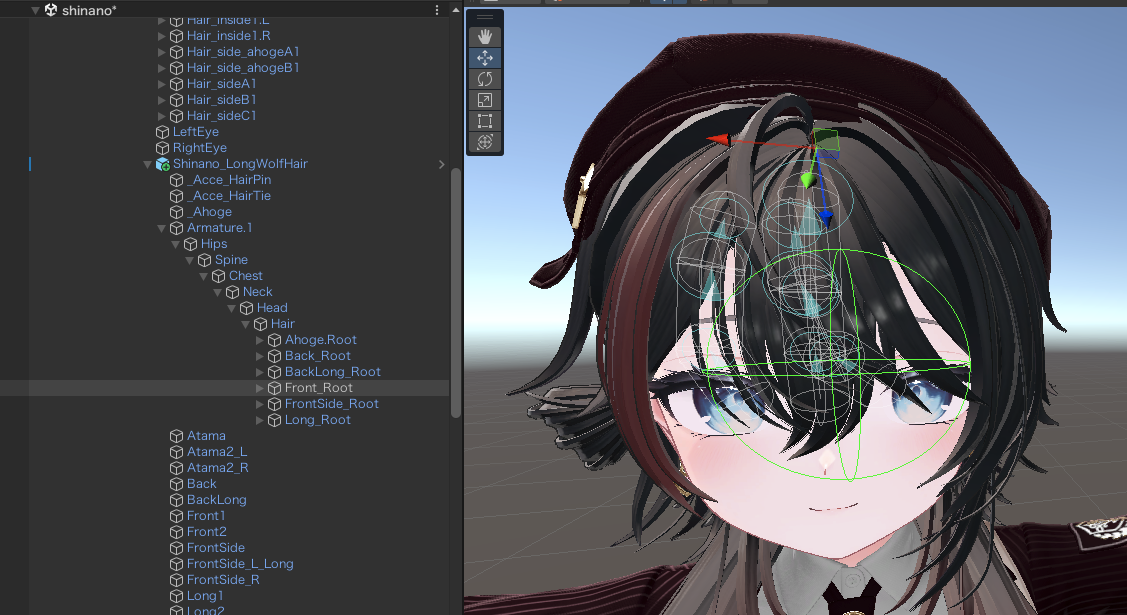Select the FrontSide_L_Long object
1127x615 pixels.
pyautogui.click(x=240, y=564)
